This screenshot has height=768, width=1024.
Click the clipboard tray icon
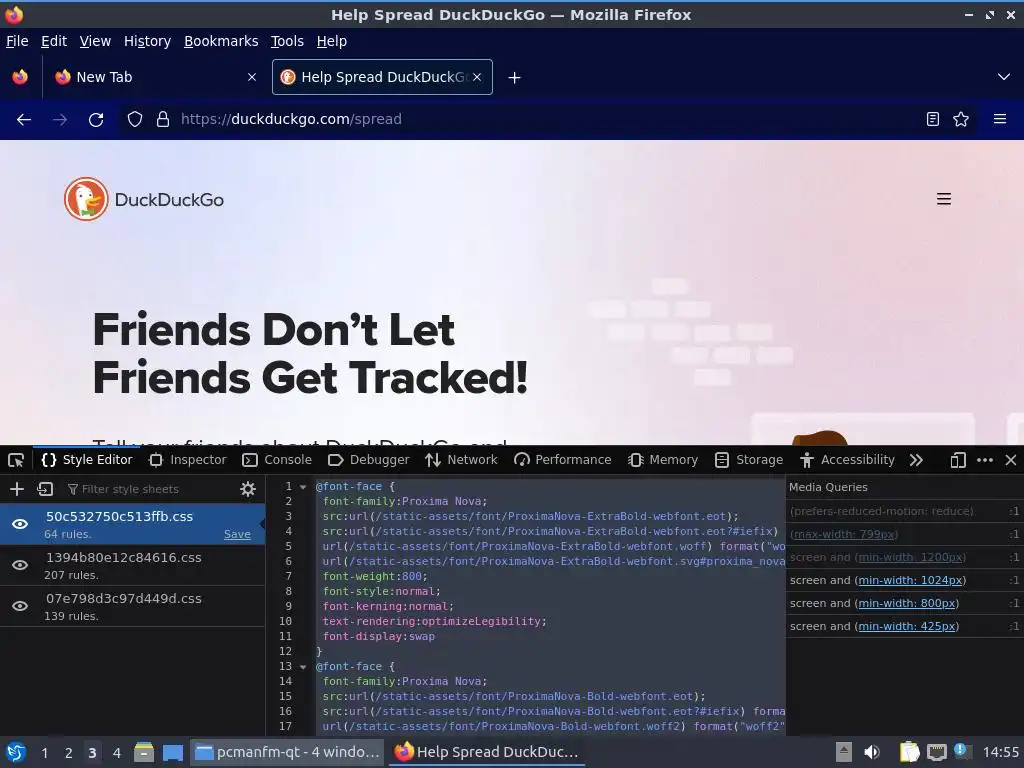909,752
